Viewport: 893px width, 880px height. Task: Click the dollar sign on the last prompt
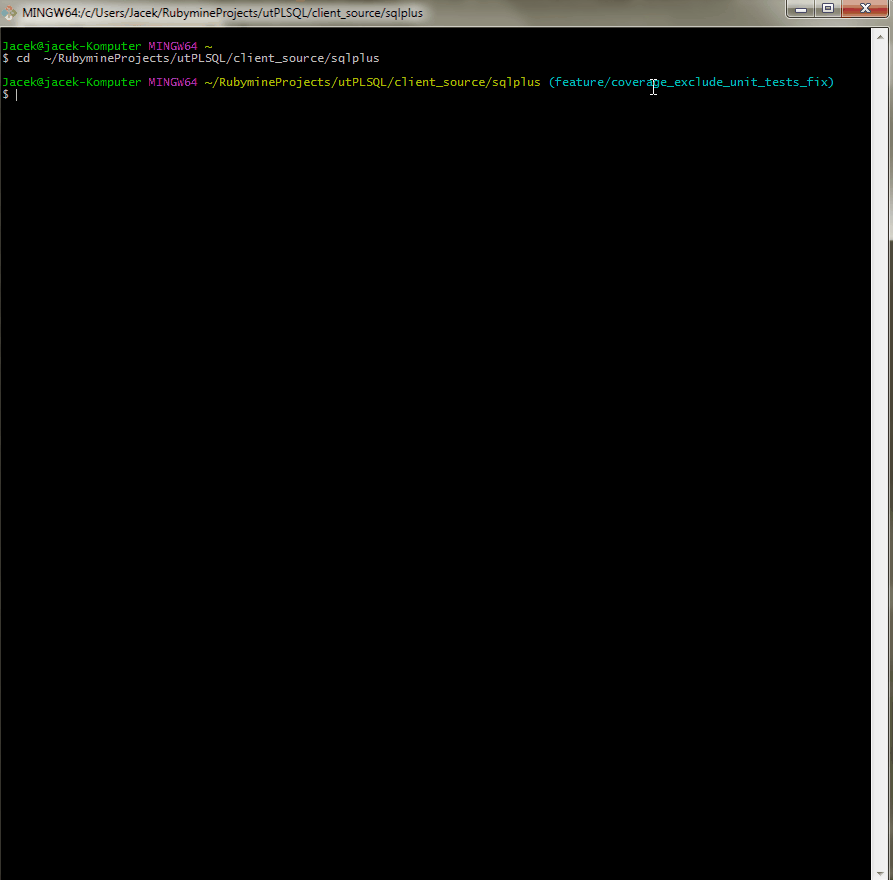pyautogui.click(x=5, y=94)
